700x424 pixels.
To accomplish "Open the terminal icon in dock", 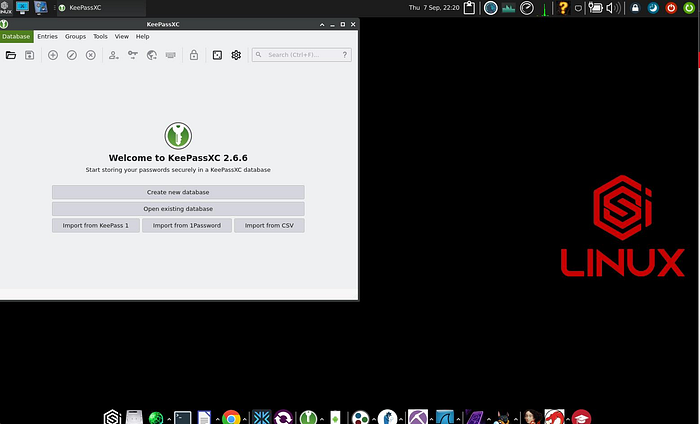I will [183, 417].
